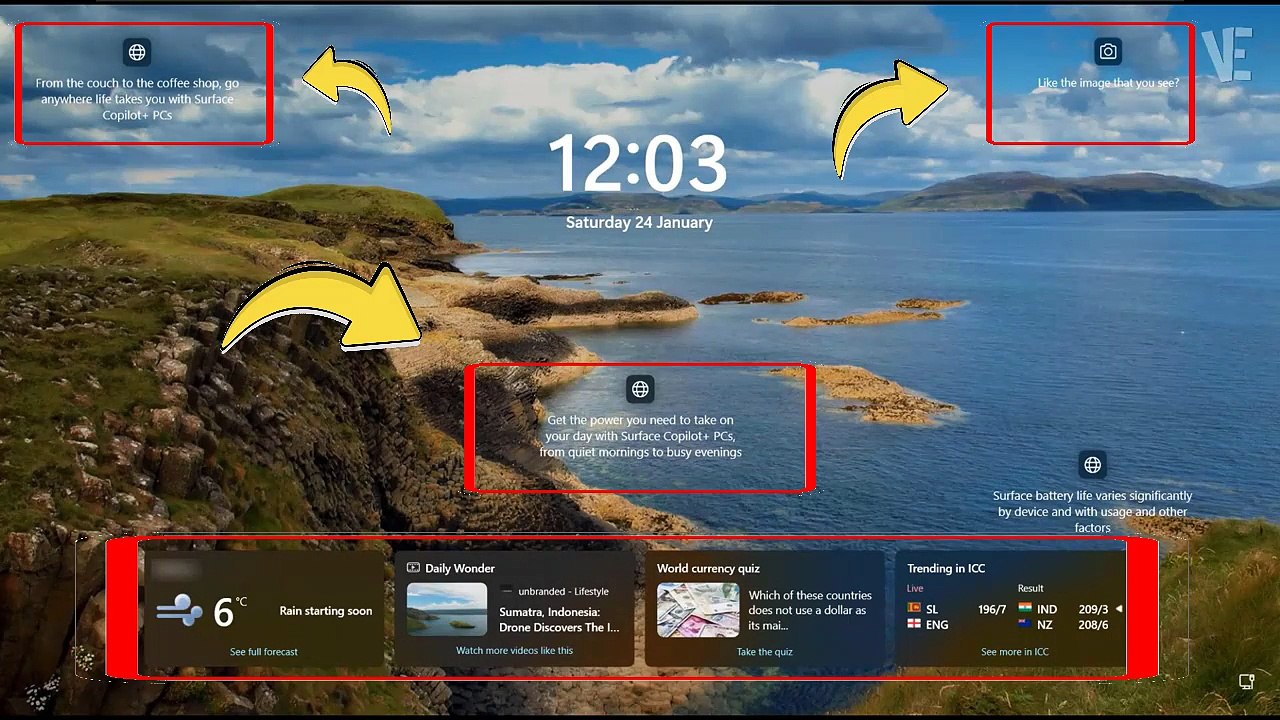Click 'unbranded - Lifestyle' source label
1280x720 pixels.
(563, 591)
